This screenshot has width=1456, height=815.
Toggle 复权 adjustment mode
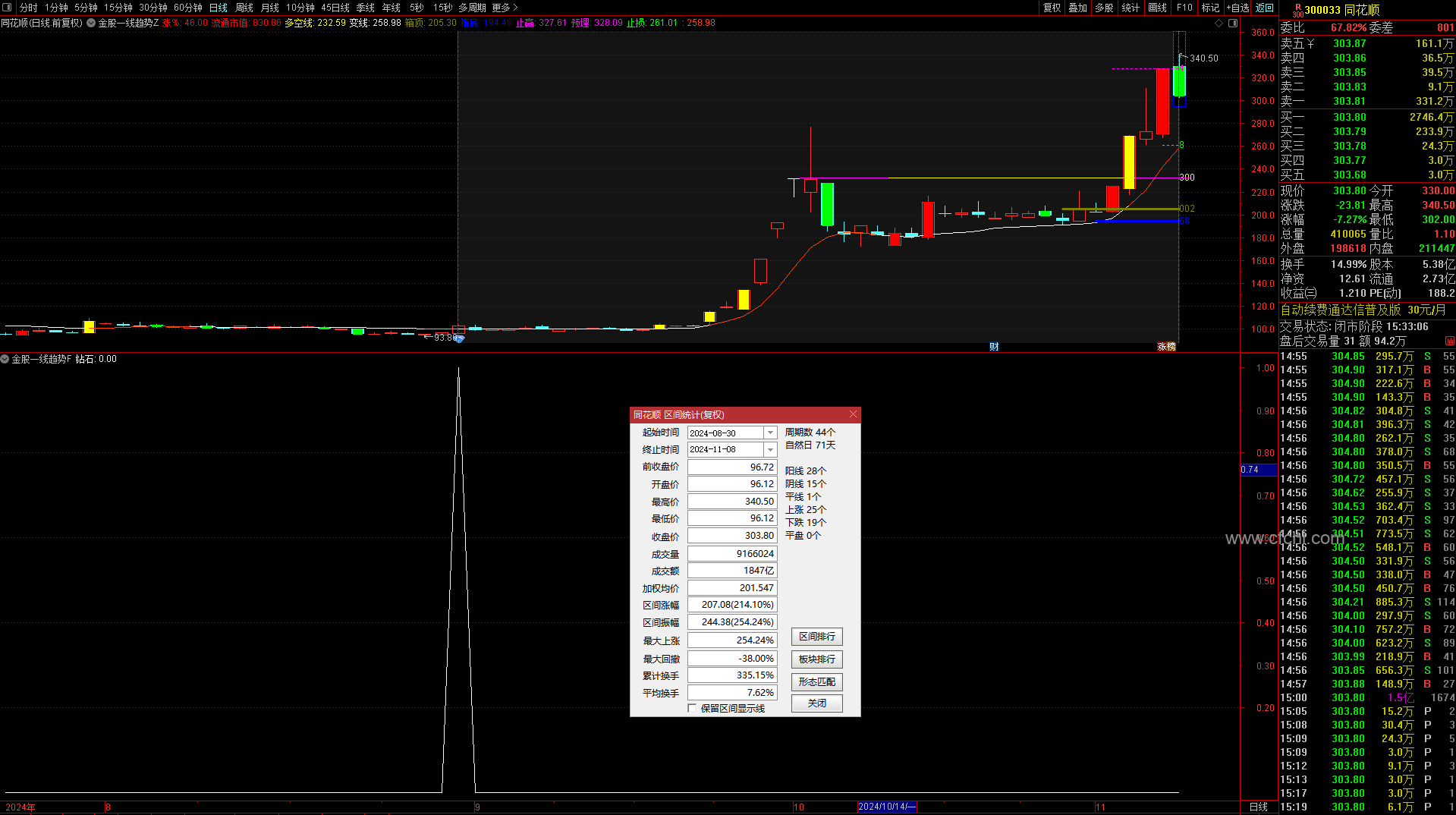[1052, 8]
